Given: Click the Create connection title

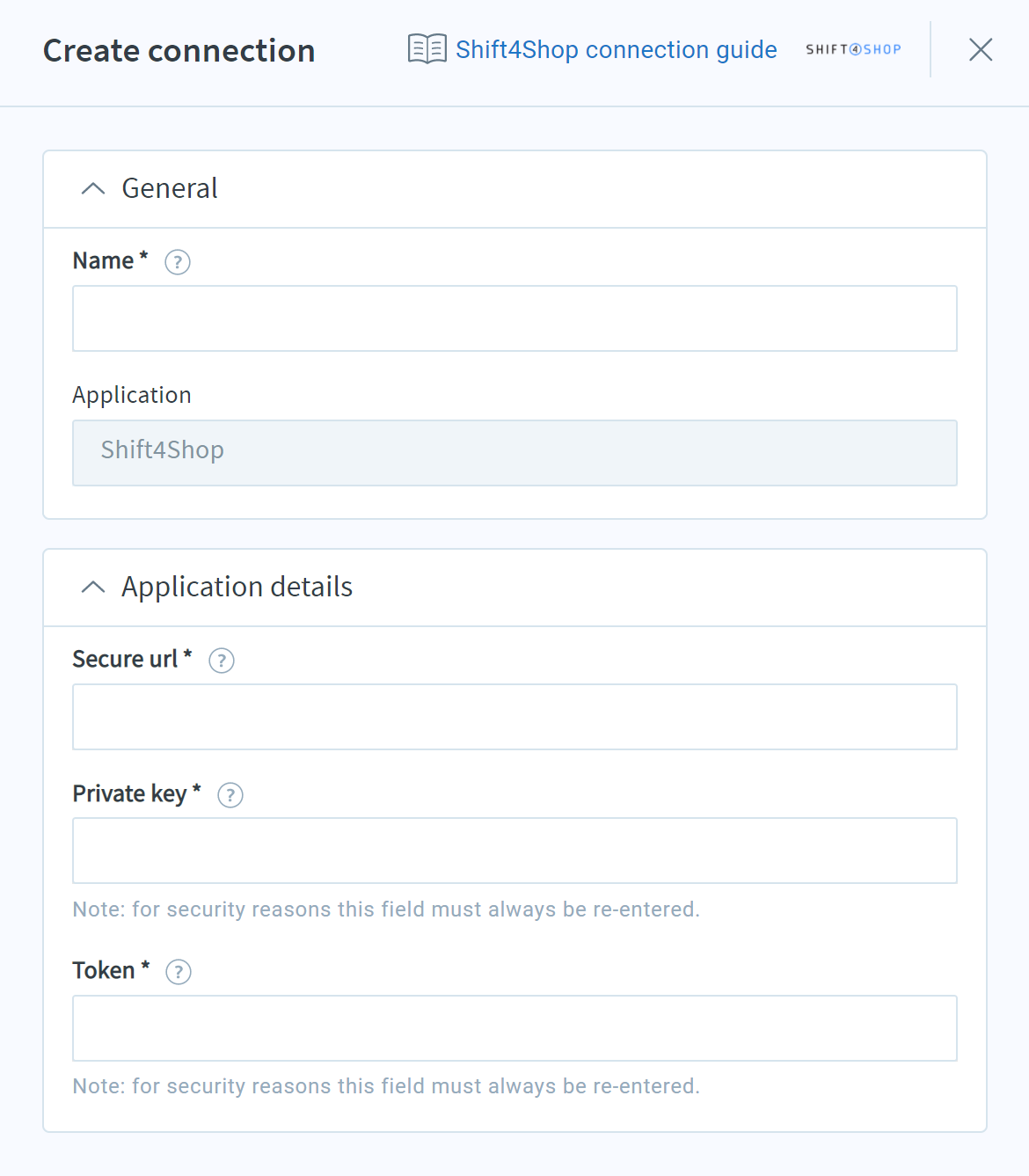Looking at the screenshot, I should coord(179,50).
